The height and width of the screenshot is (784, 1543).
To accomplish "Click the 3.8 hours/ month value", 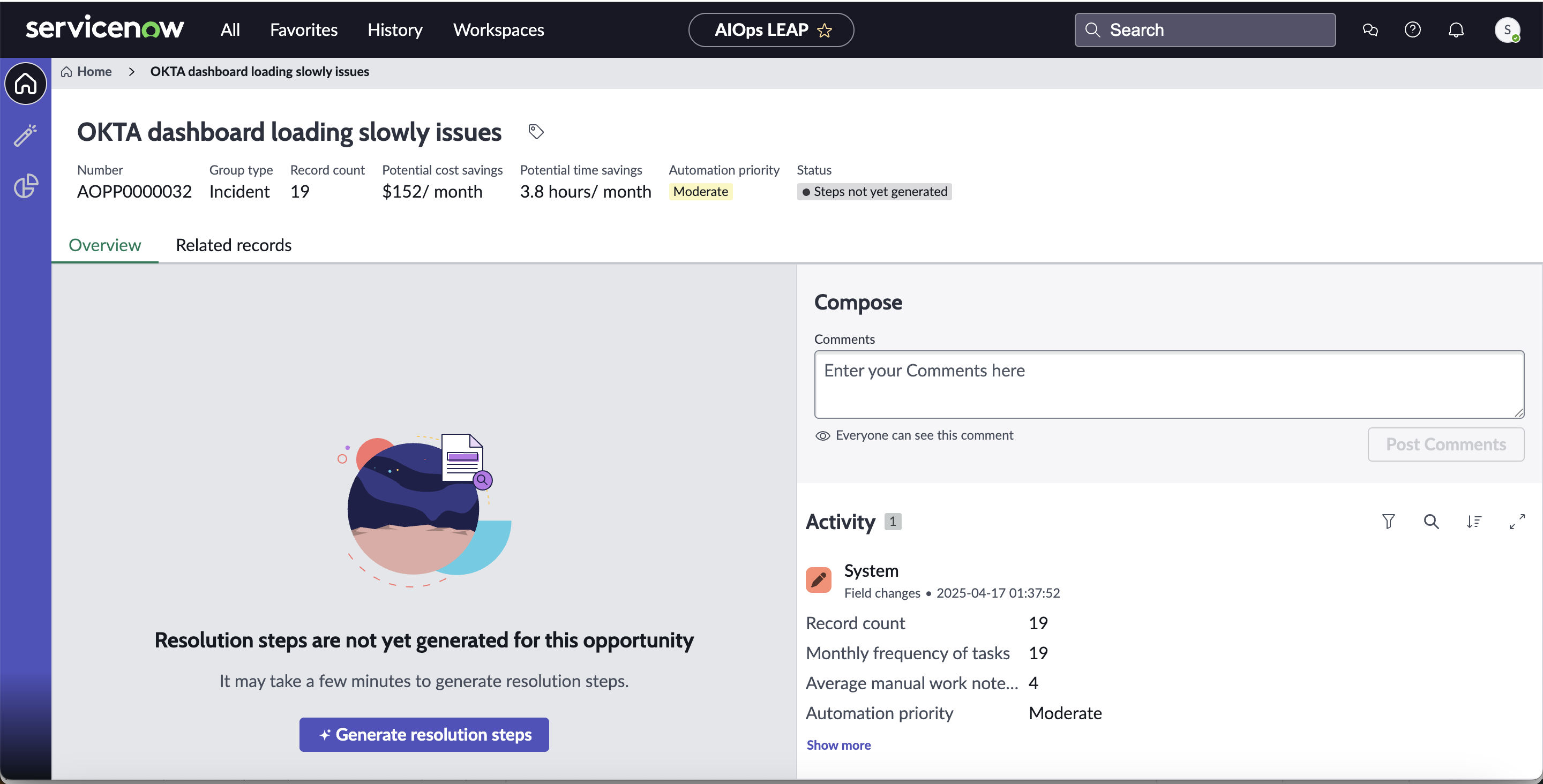I will [585, 192].
